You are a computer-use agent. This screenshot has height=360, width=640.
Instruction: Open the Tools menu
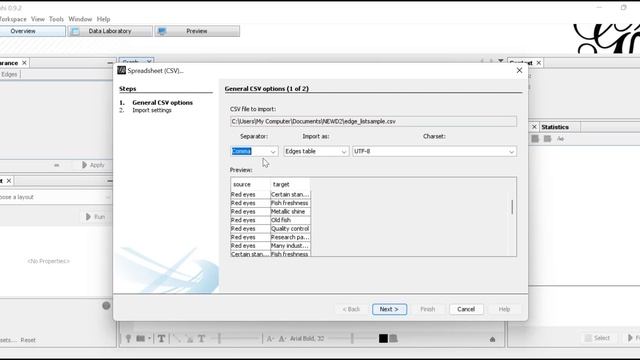tap(56, 19)
